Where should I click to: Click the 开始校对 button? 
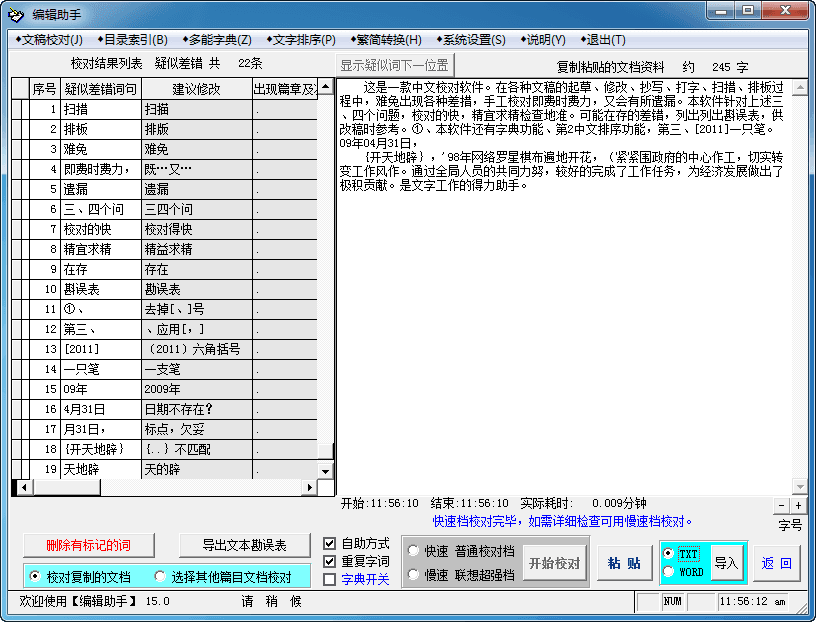[x=554, y=563]
